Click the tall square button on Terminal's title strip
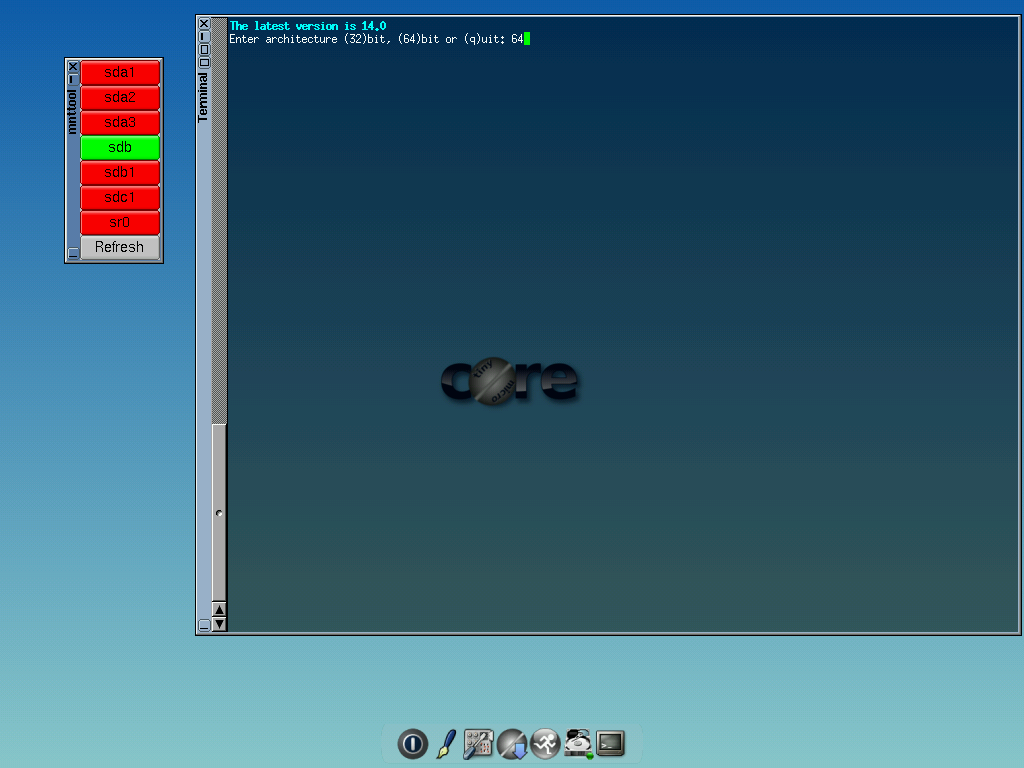The height and width of the screenshot is (768, 1024). point(204,50)
